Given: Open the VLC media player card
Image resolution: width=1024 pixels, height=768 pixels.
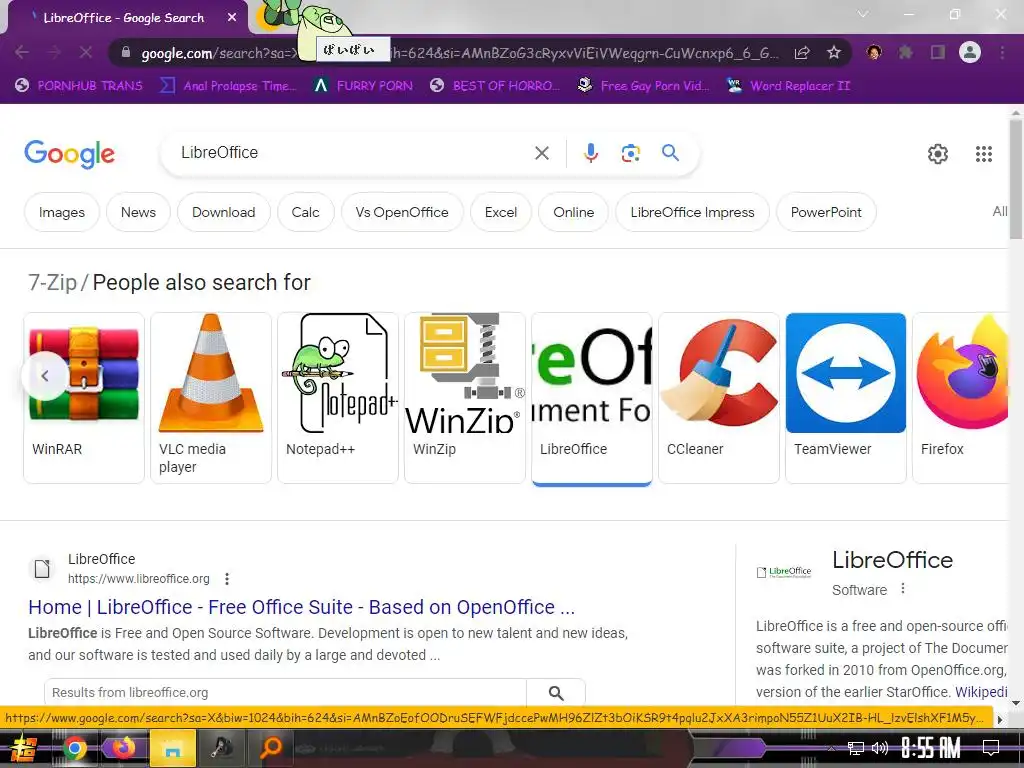Looking at the screenshot, I should (211, 398).
